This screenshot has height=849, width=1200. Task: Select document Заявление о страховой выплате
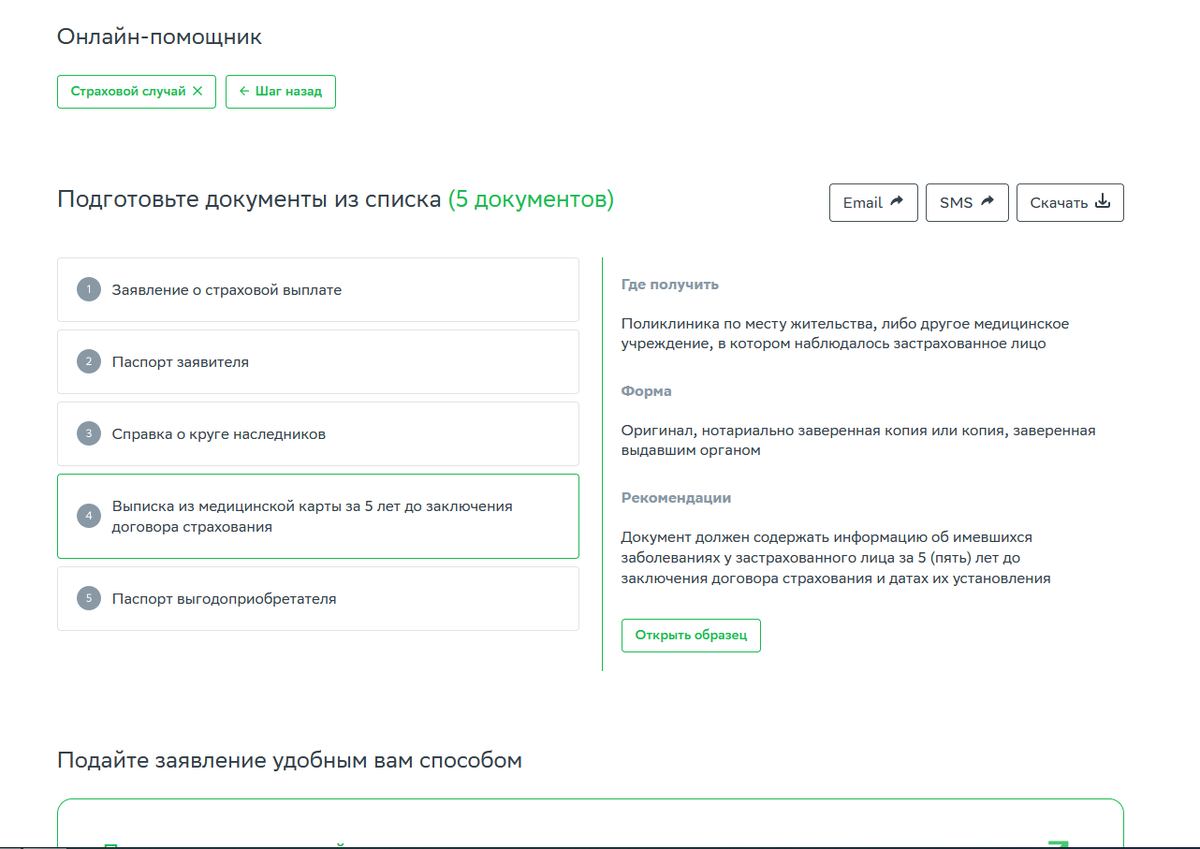pos(318,290)
